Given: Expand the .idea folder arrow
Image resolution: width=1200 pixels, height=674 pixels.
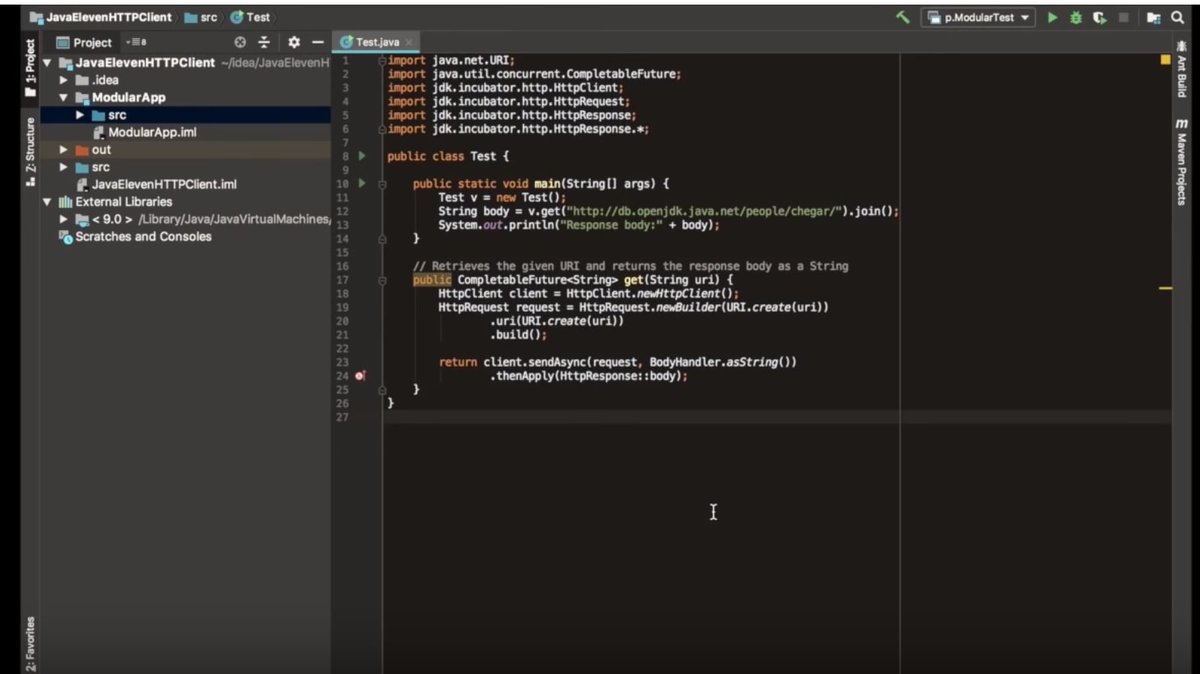Looking at the screenshot, I should 64,80.
